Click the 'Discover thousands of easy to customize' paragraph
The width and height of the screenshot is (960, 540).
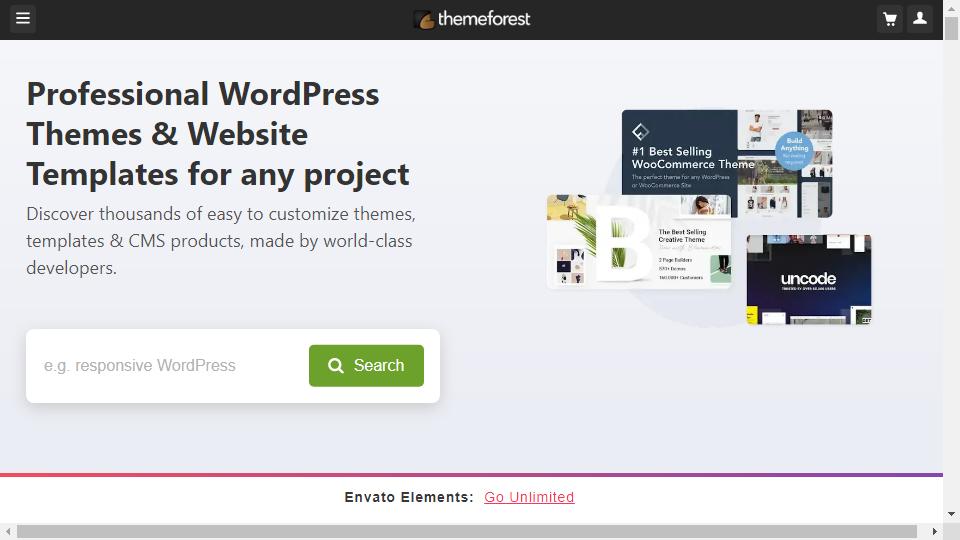coord(221,241)
